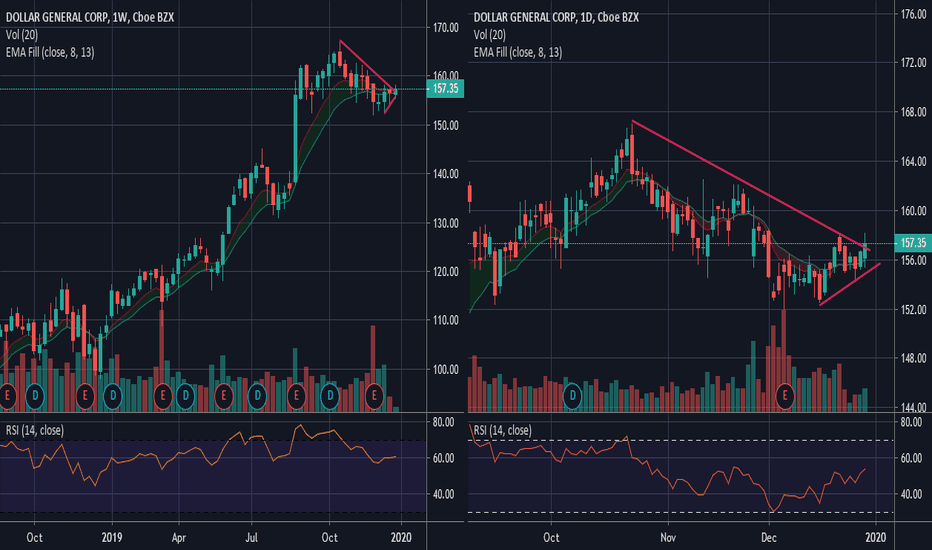This screenshot has width=932, height=550.
Task: Click the 176.00 price axis value
Action: [x=913, y=14]
